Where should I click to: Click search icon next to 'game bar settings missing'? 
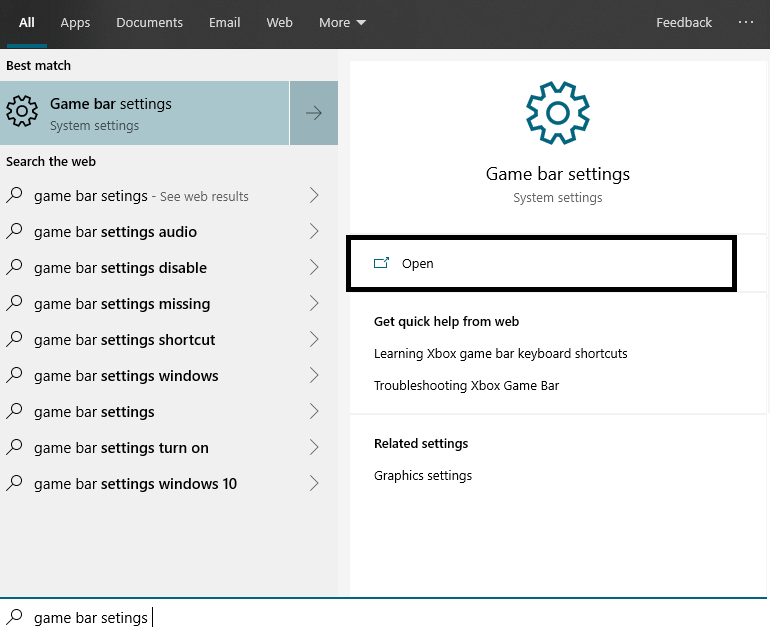coord(15,303)
